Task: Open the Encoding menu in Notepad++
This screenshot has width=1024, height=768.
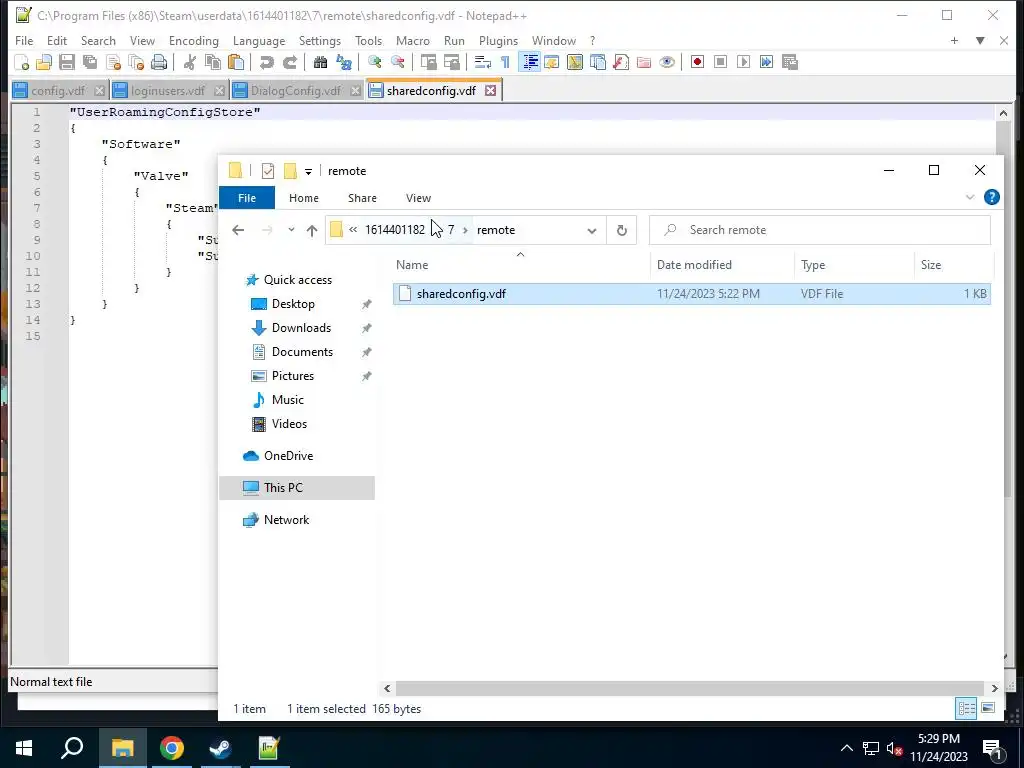Action: coord(194,40)
